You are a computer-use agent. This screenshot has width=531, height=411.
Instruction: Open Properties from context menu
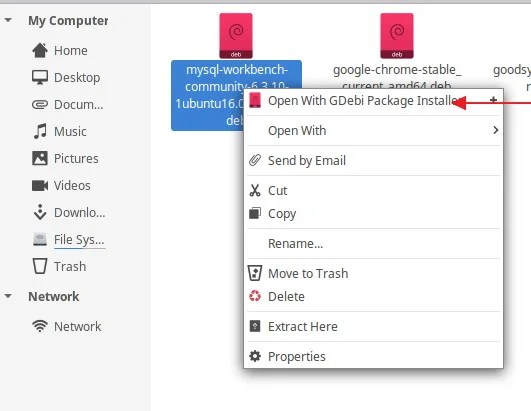(374, 356)
